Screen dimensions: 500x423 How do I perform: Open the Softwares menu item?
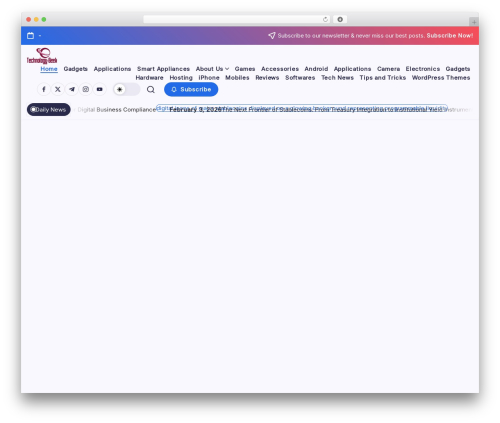(x=300, y=78)
